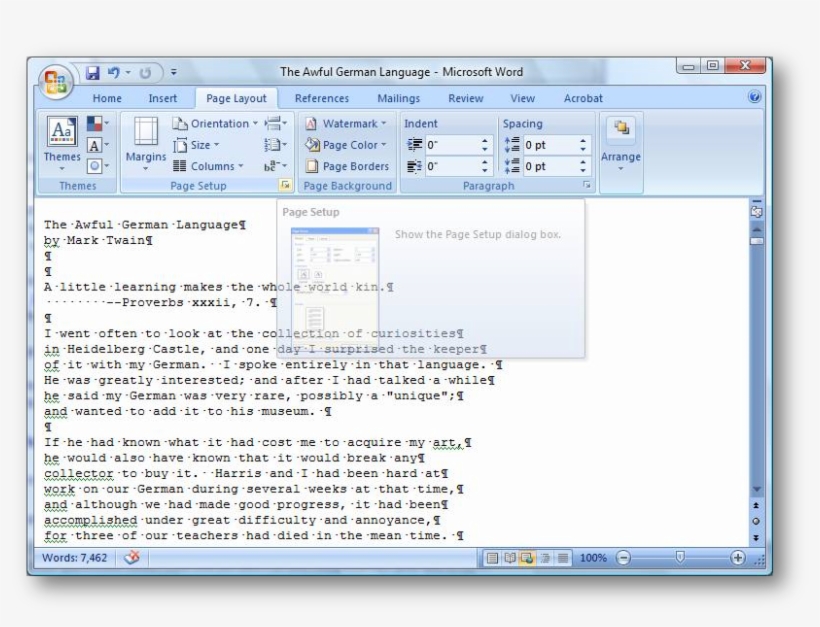Decrease the Indent Right value
This screenshot has height=627, width=820.
click(485, 170)
